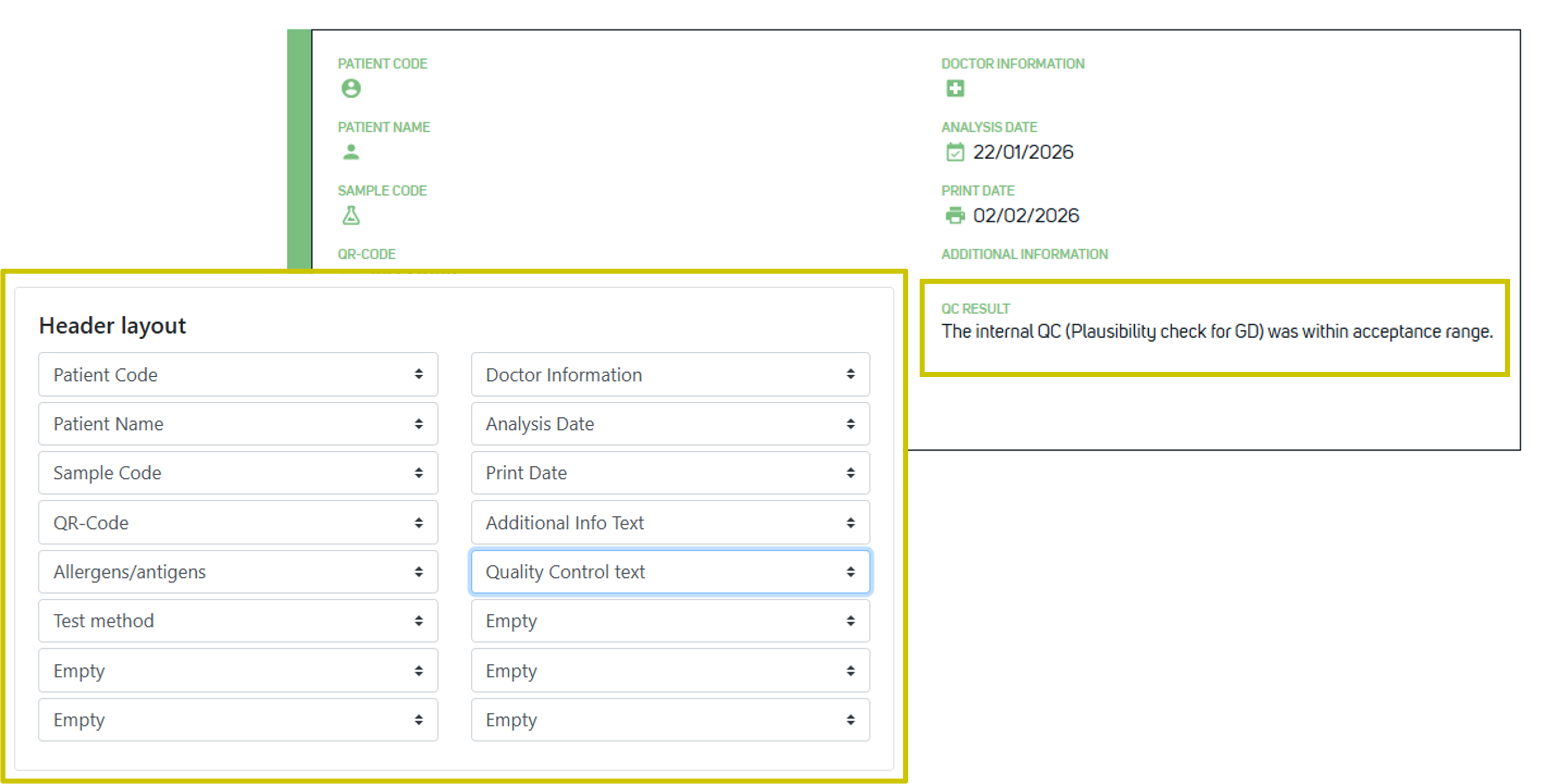Click the Test method dropdown arrows

pos(418,621)
